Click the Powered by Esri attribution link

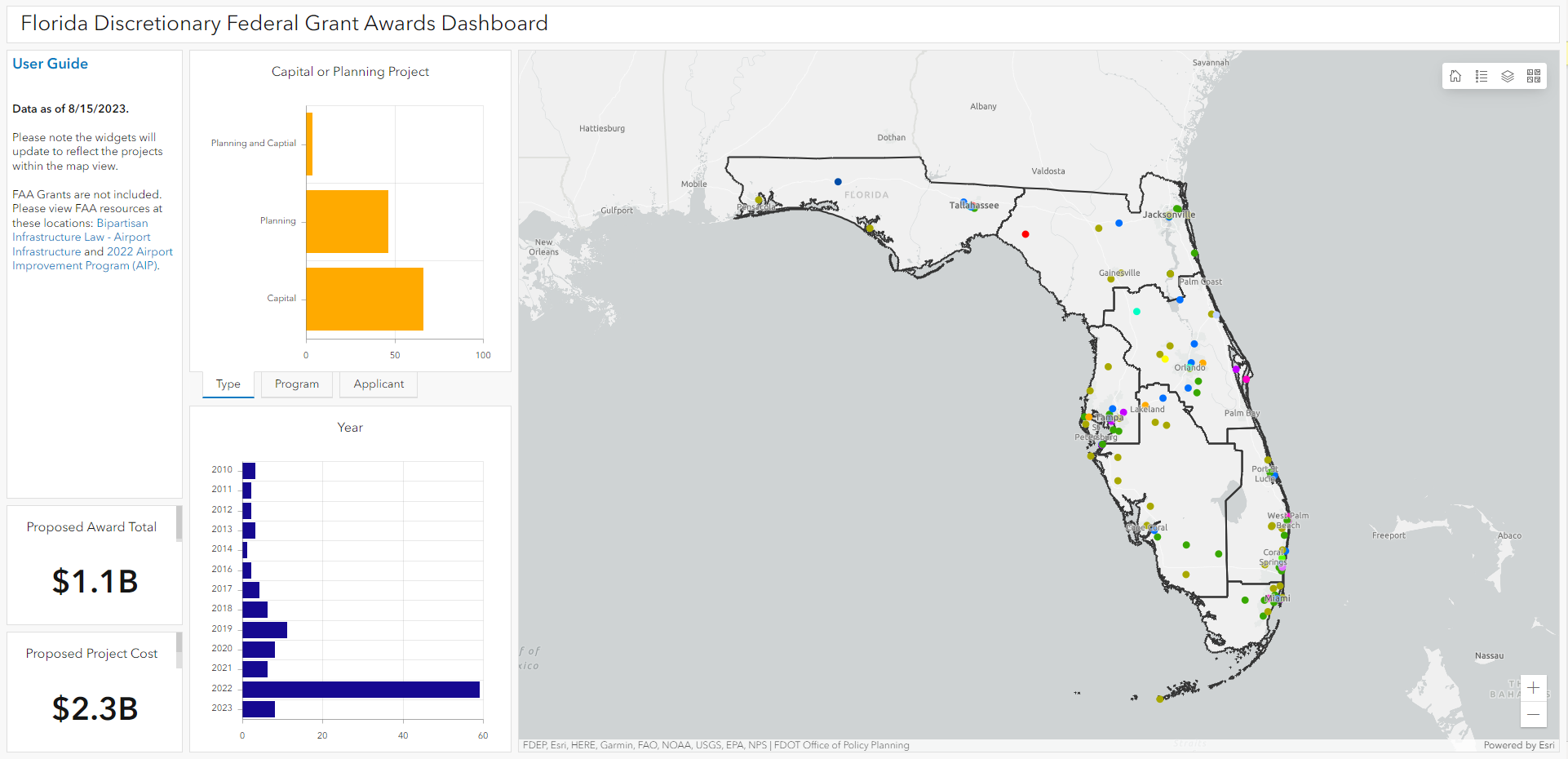(x=1518, y=745)
